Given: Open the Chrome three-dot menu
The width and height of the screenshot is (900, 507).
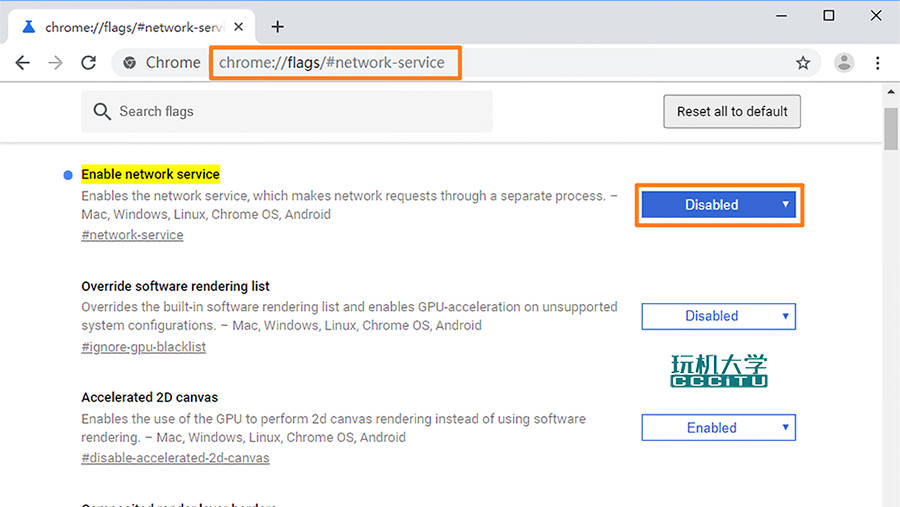Looking at the screenshot, I should click(x=878, y=63).
